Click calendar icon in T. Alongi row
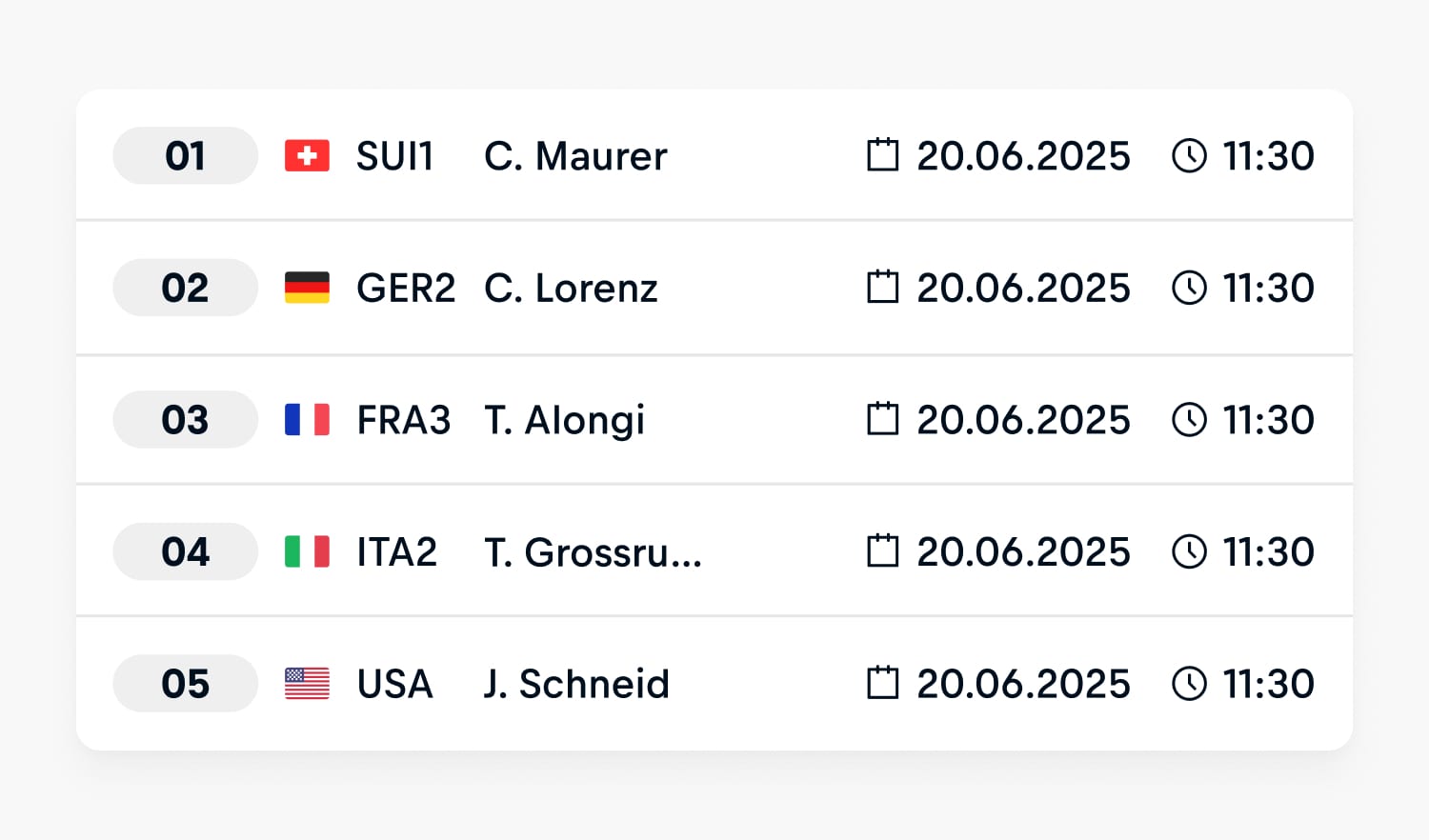 coord(882,419)
